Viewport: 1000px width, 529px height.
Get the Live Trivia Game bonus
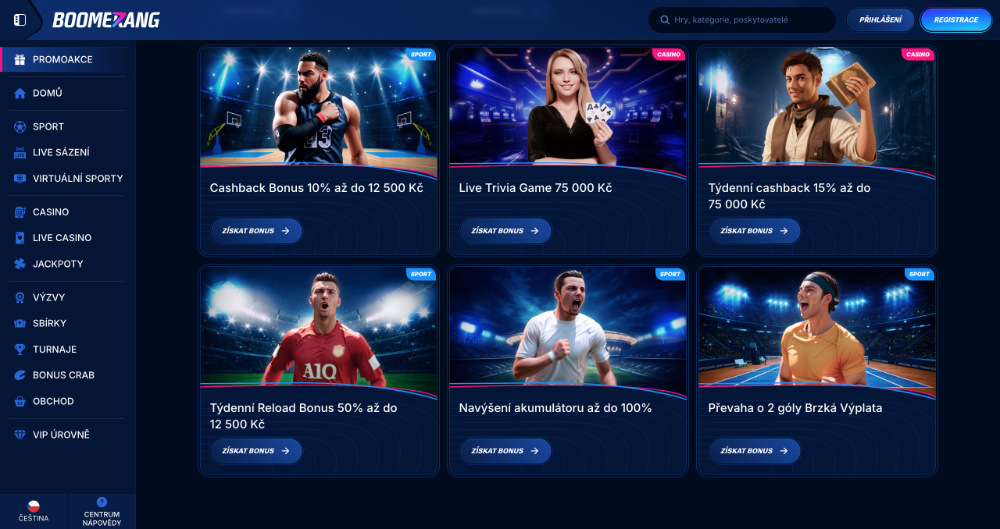[505, 231]
